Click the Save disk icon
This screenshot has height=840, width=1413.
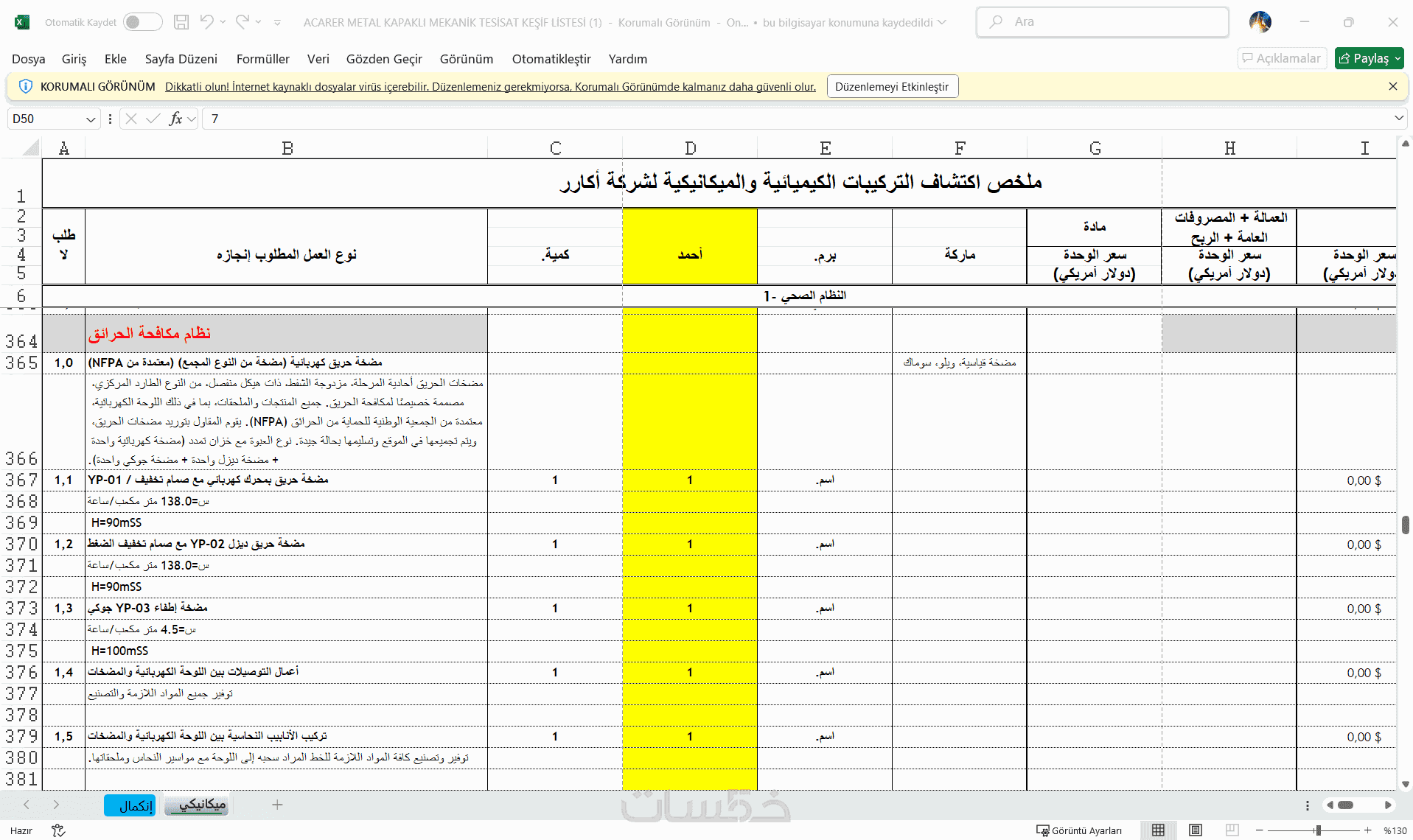click(181, 22)
